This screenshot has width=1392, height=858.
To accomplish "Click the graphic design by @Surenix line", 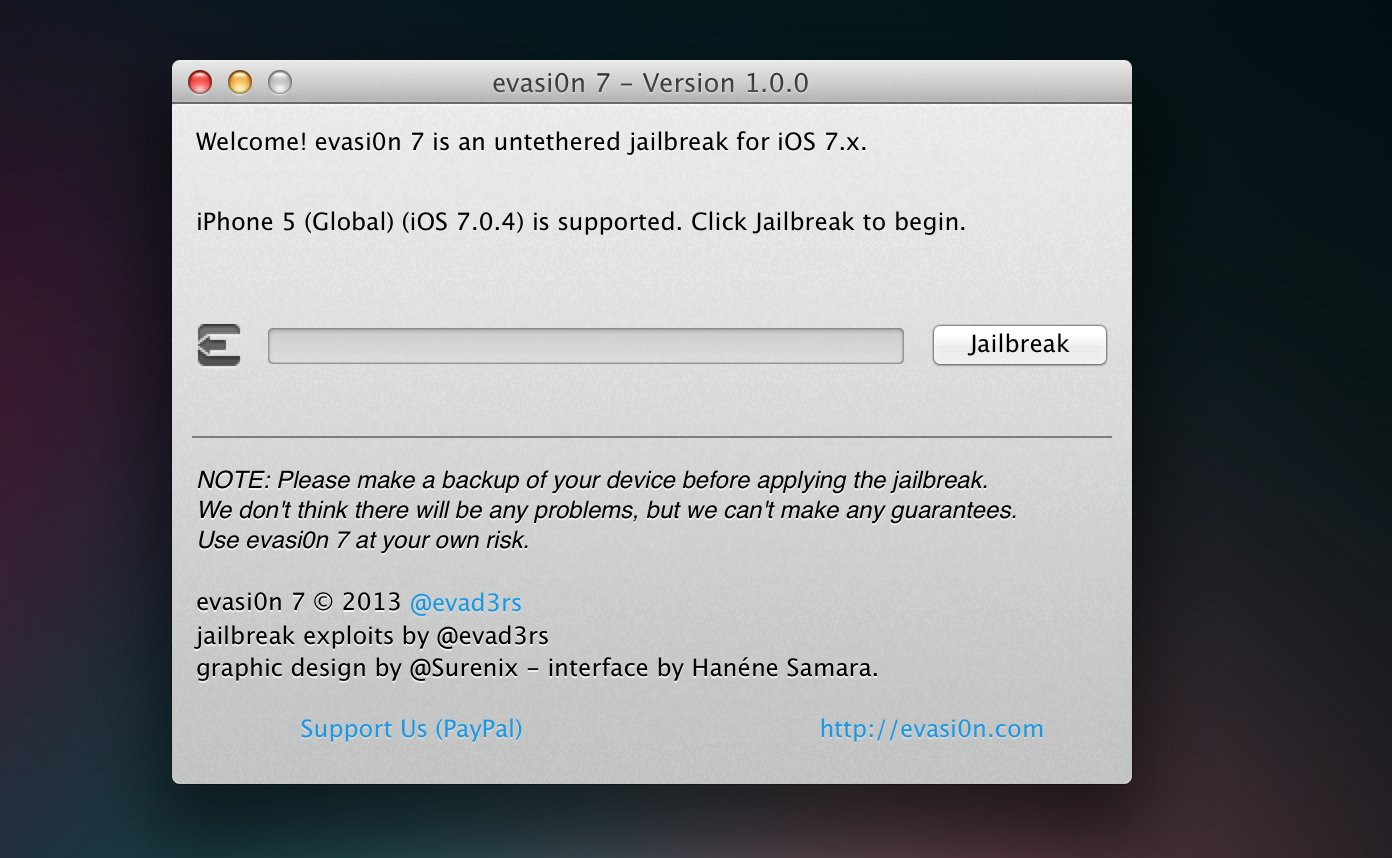I will (537, 668).
